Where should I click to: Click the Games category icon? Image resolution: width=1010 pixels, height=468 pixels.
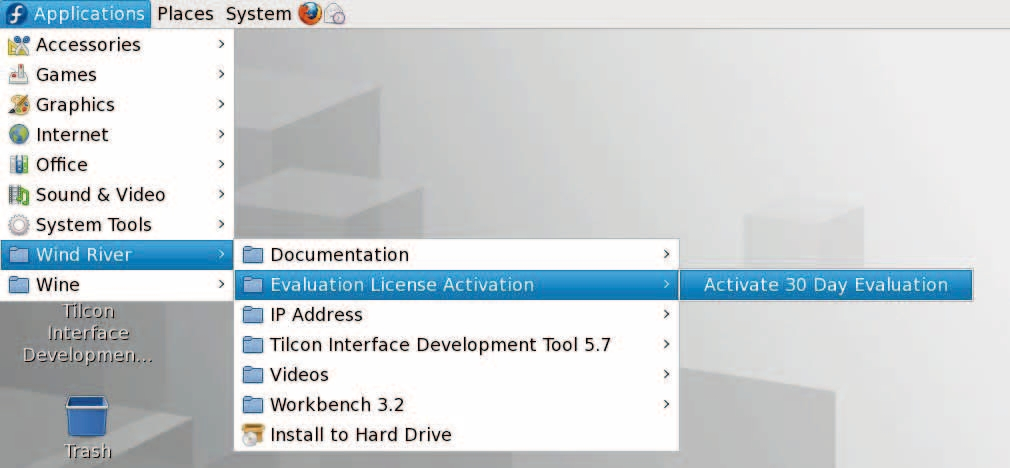tap(19, 75)
